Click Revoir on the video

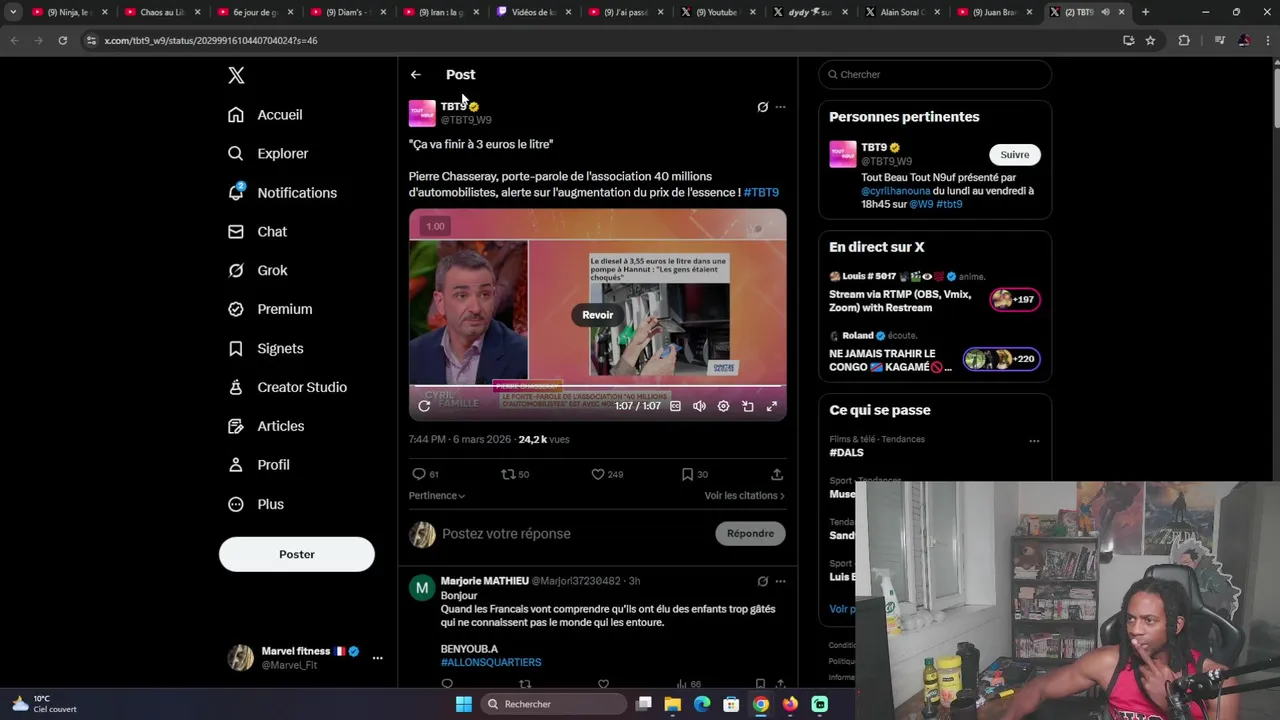(x=598, y=315)
